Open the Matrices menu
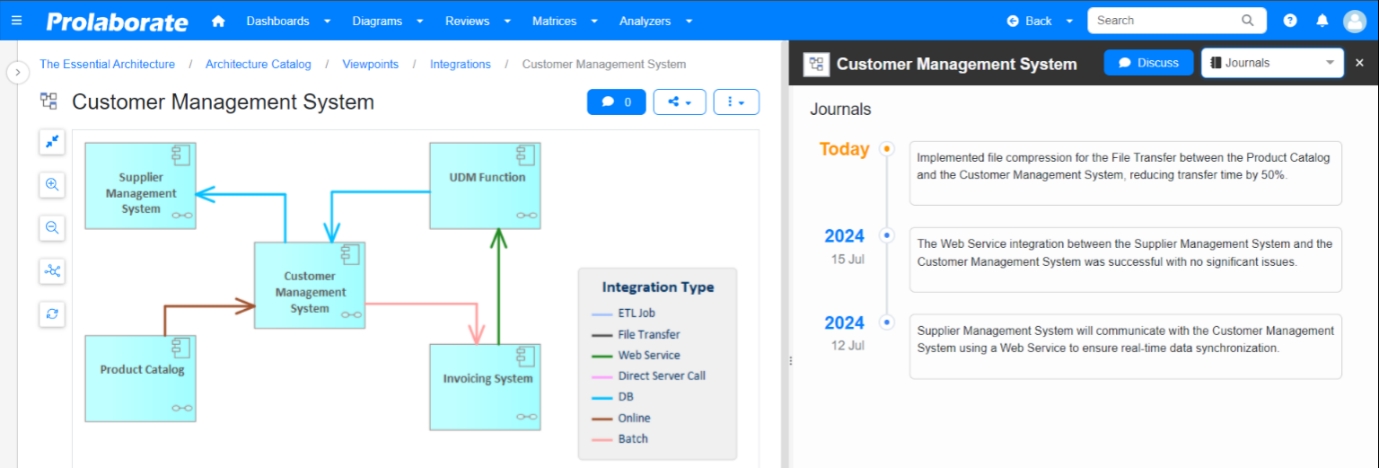Image resolution: width=1379 pixels, height=468 pixels. 563,21
